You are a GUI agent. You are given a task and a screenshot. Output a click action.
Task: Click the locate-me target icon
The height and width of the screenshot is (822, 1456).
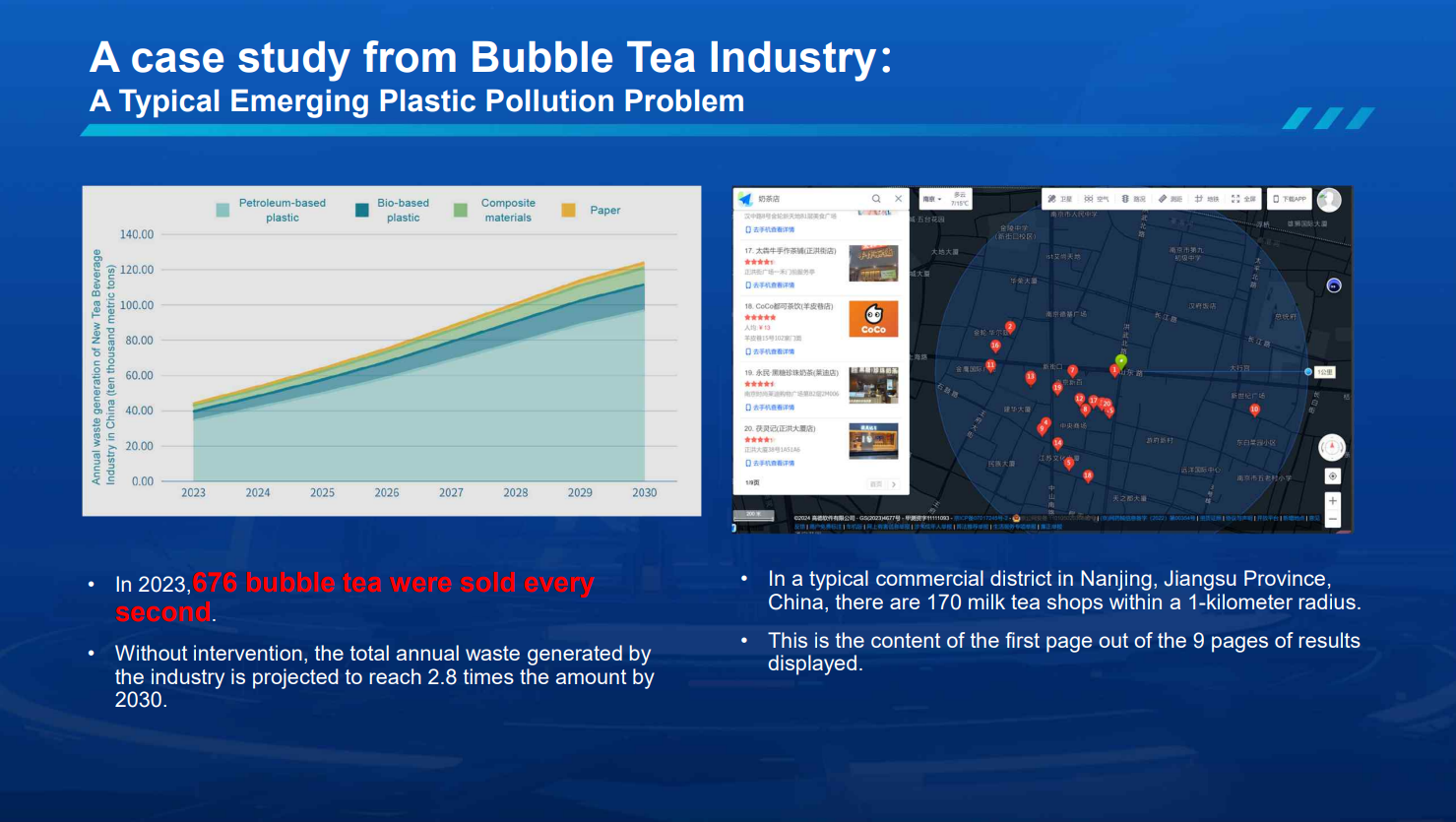click(1333, 476)
